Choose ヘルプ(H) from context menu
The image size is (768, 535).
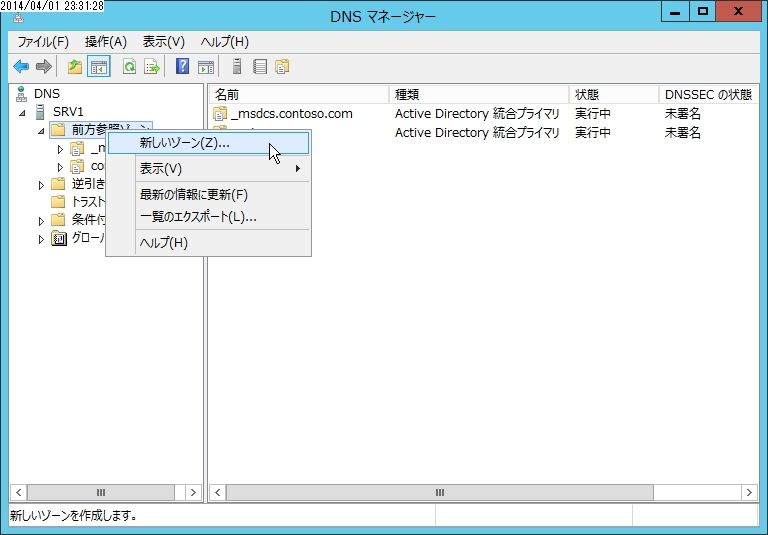[x=209, y=243]
